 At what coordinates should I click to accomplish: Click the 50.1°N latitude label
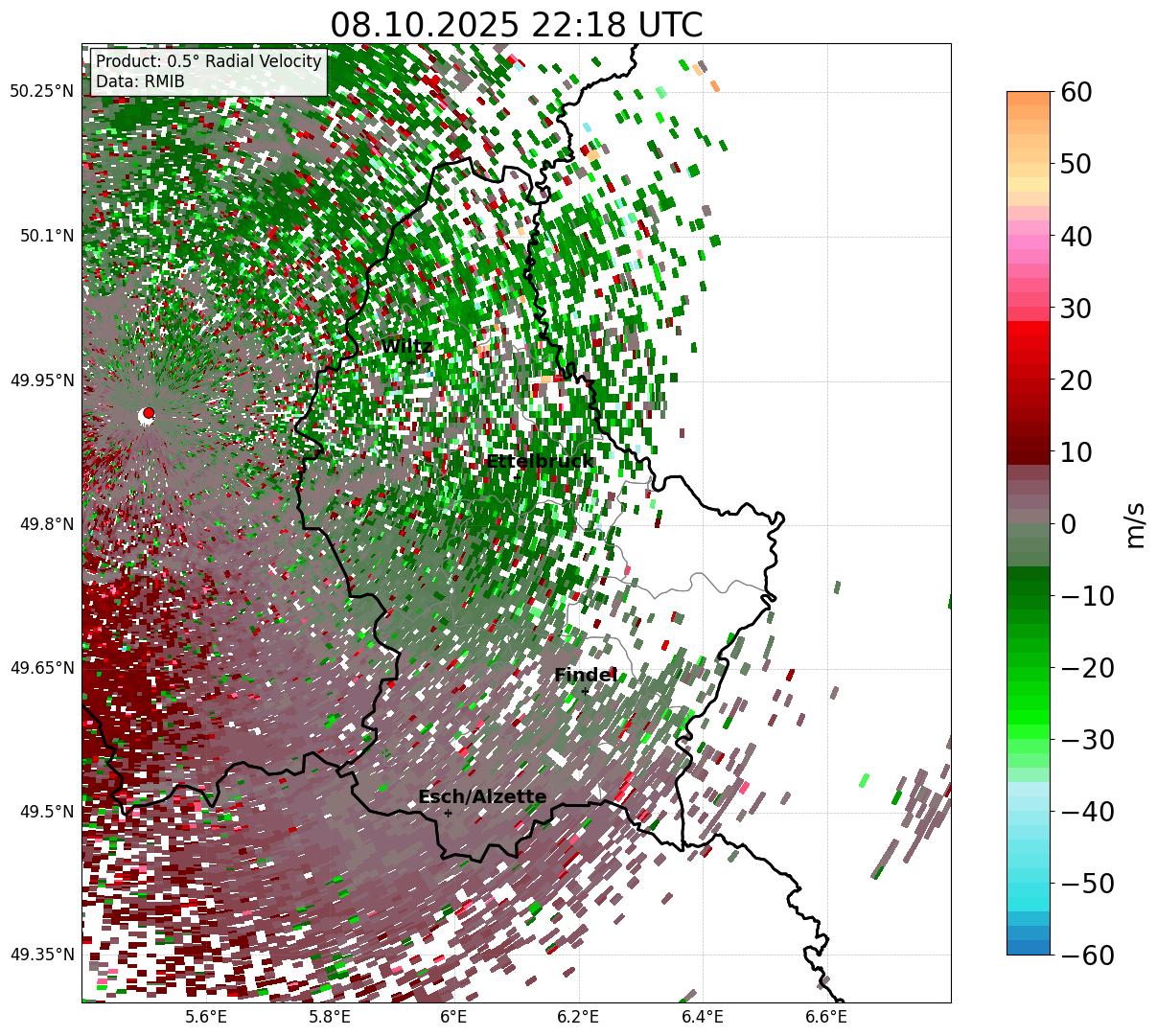tap(46, 236)
